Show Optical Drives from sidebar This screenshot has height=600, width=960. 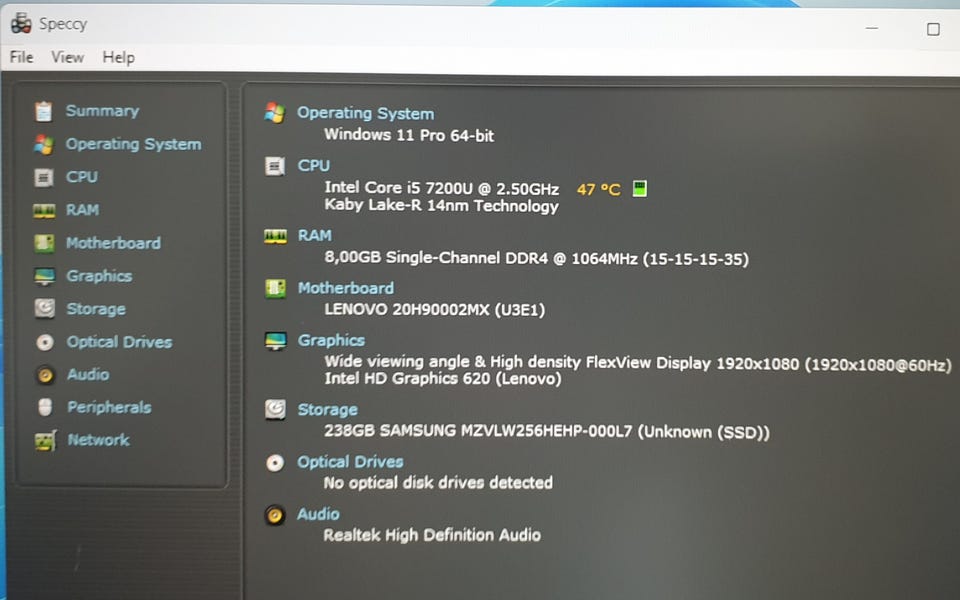[x=119, y=342]
